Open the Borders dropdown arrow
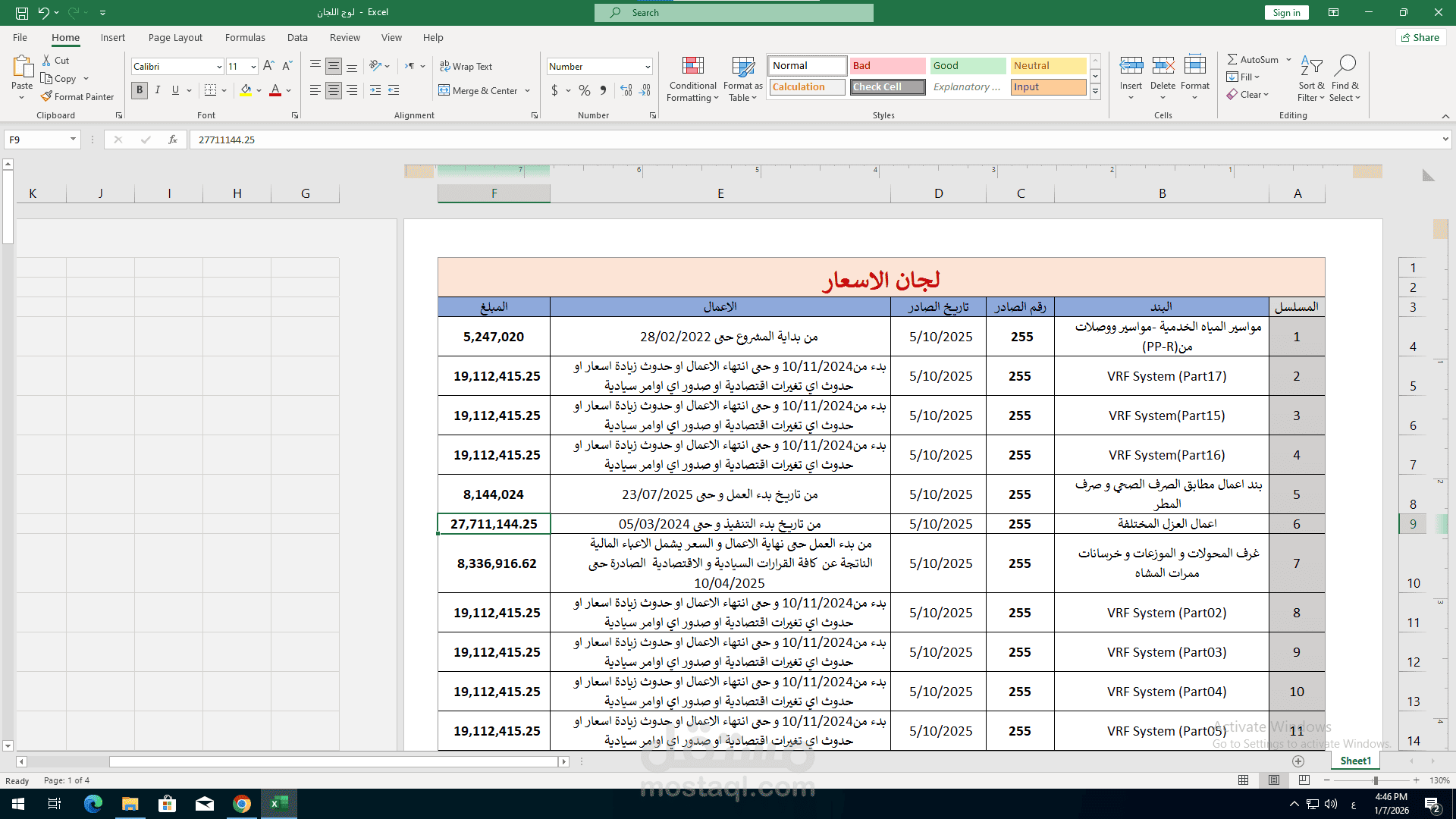Viewport: 1456px width, 819px height. pos(224,90)
